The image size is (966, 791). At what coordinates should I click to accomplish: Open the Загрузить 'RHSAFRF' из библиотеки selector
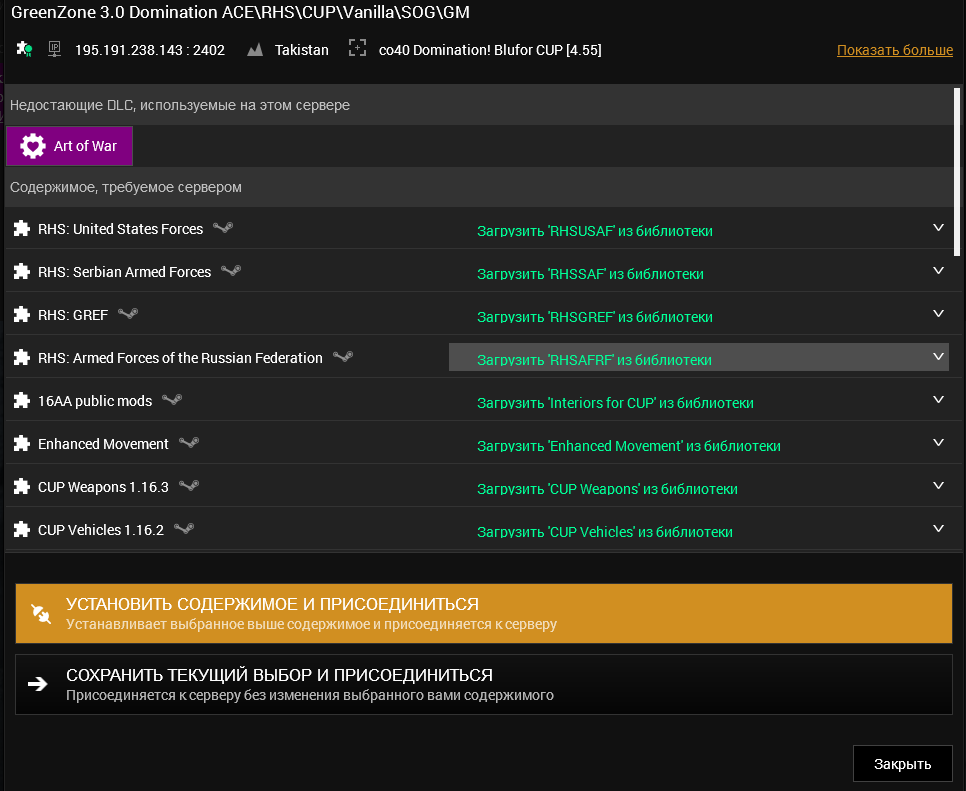click(x=699, y=357)
